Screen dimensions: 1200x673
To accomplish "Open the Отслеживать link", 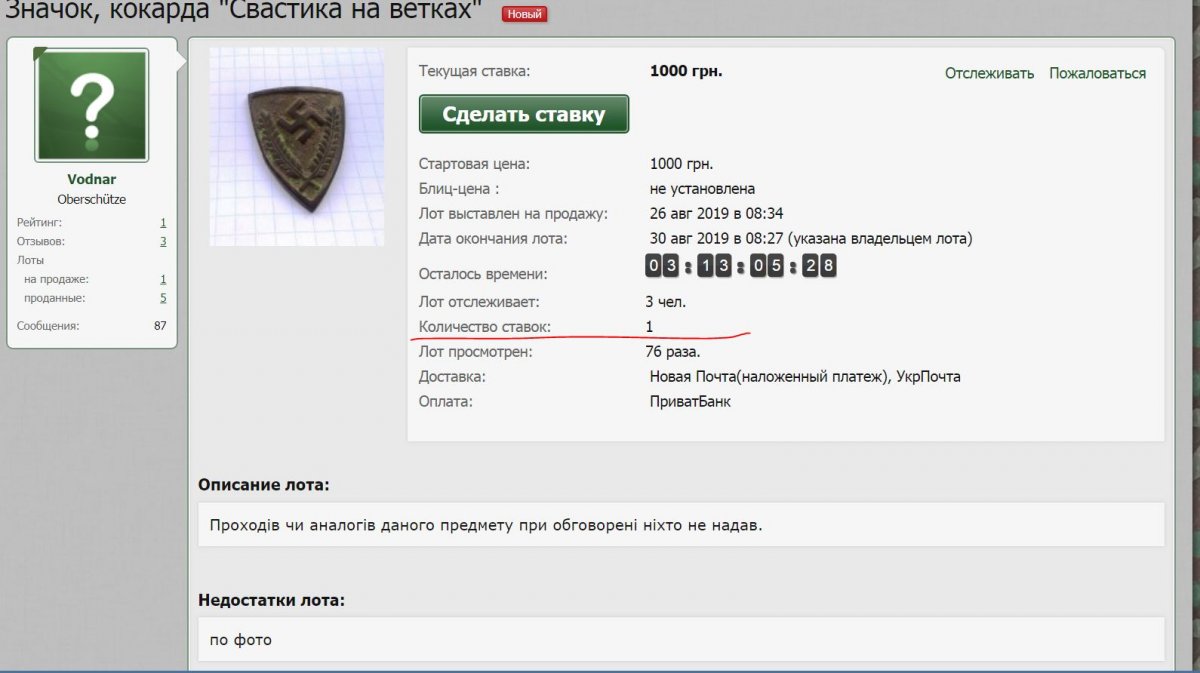I will (x=989, y=73).
